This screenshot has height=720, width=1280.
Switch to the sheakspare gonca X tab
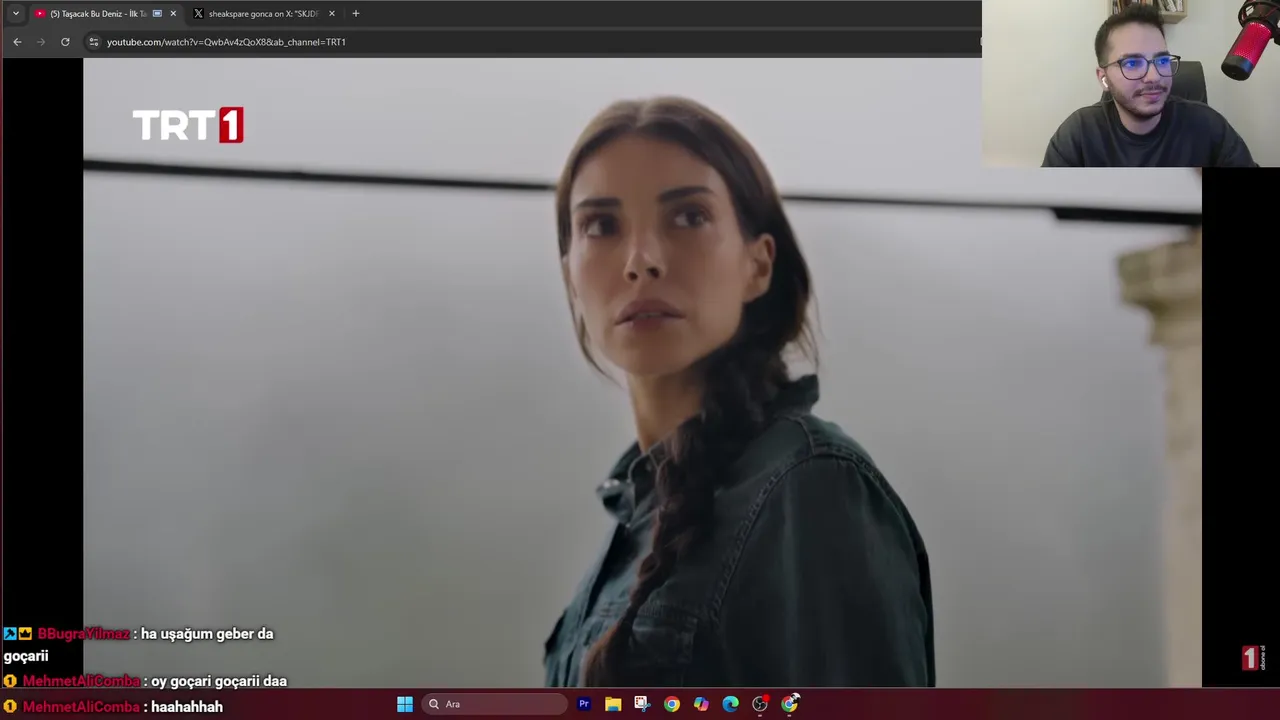[263, 13]
